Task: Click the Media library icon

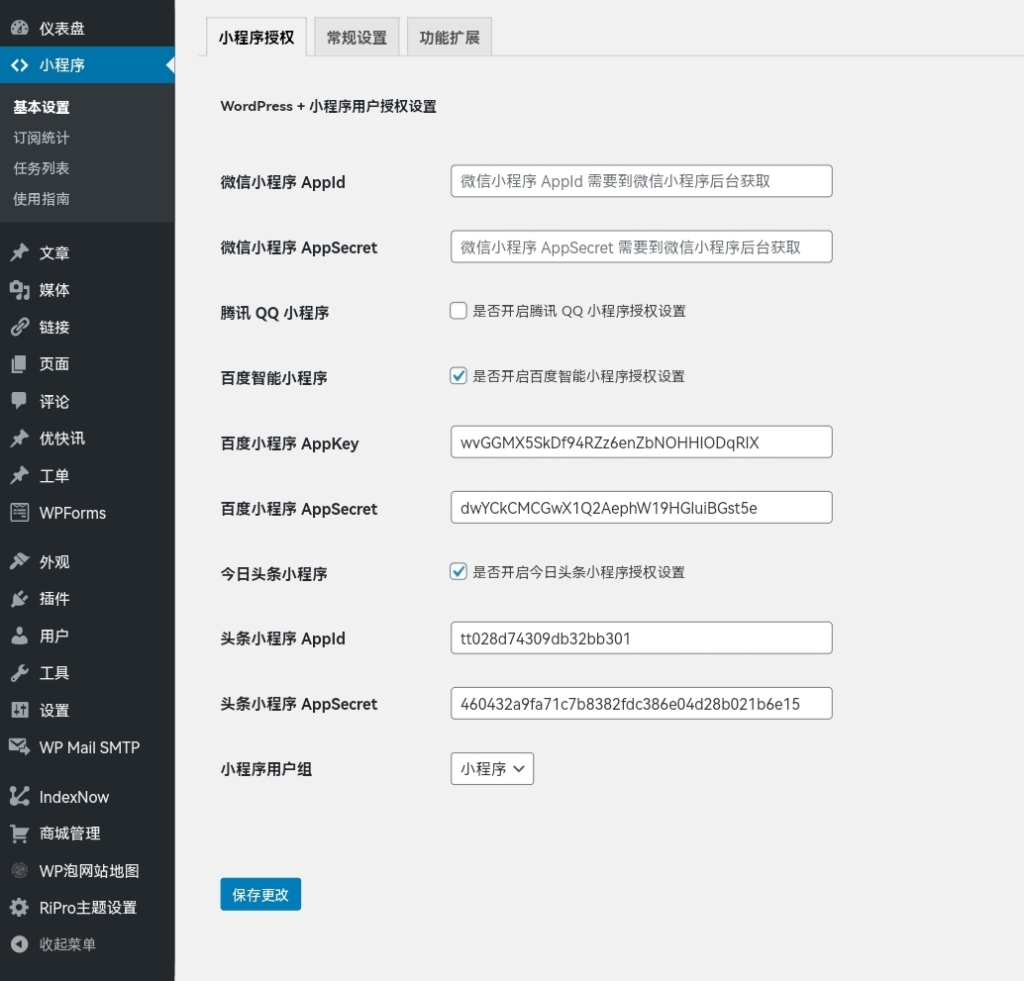Action: coord(19,290)
